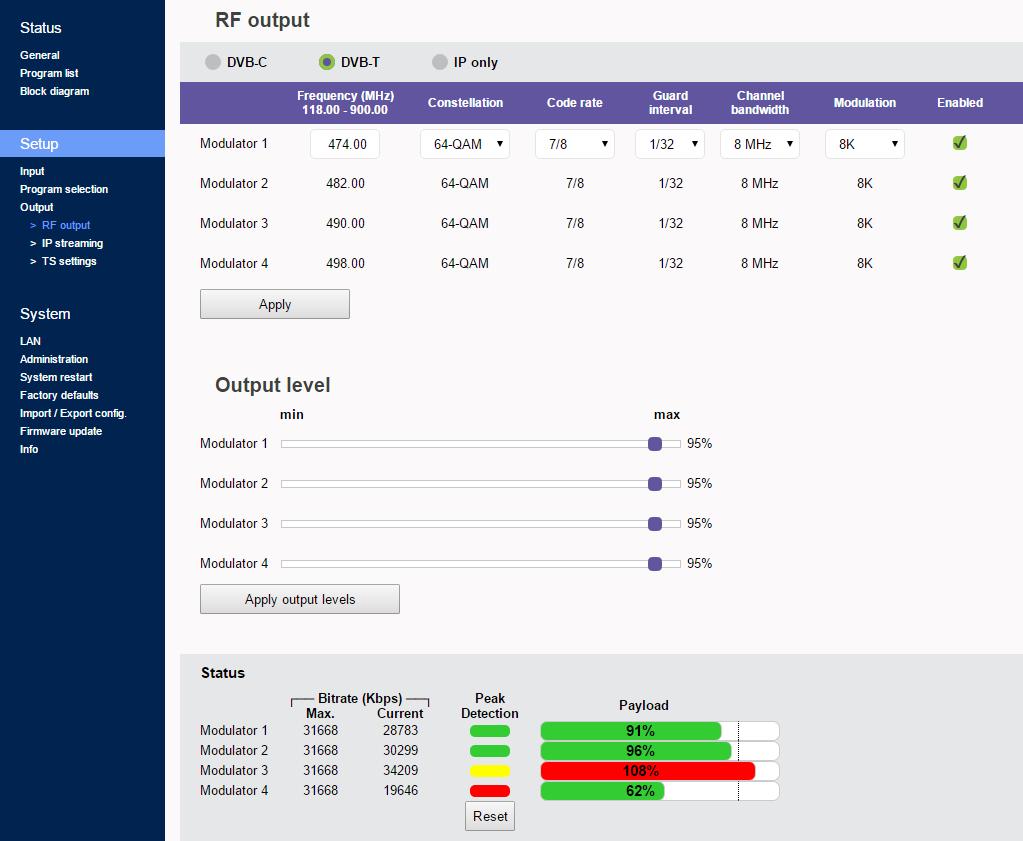Open the 7/8 code rate dropdown
The height and width of the screenshot is (841, 1023).
tap(574, 144)
